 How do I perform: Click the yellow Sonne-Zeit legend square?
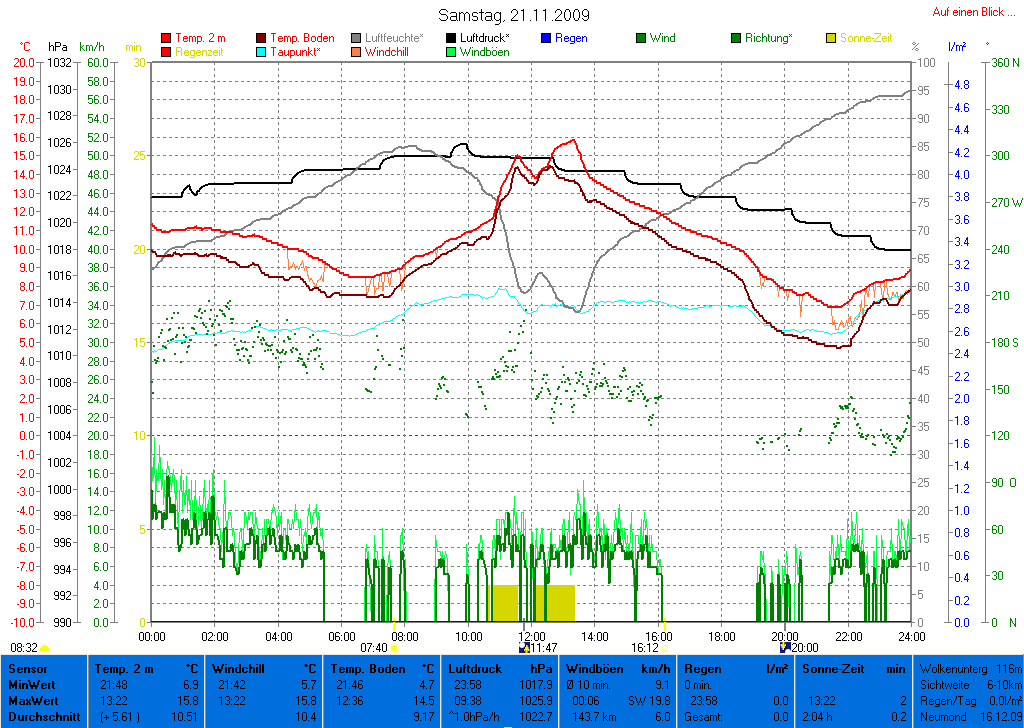pos(831,38)
